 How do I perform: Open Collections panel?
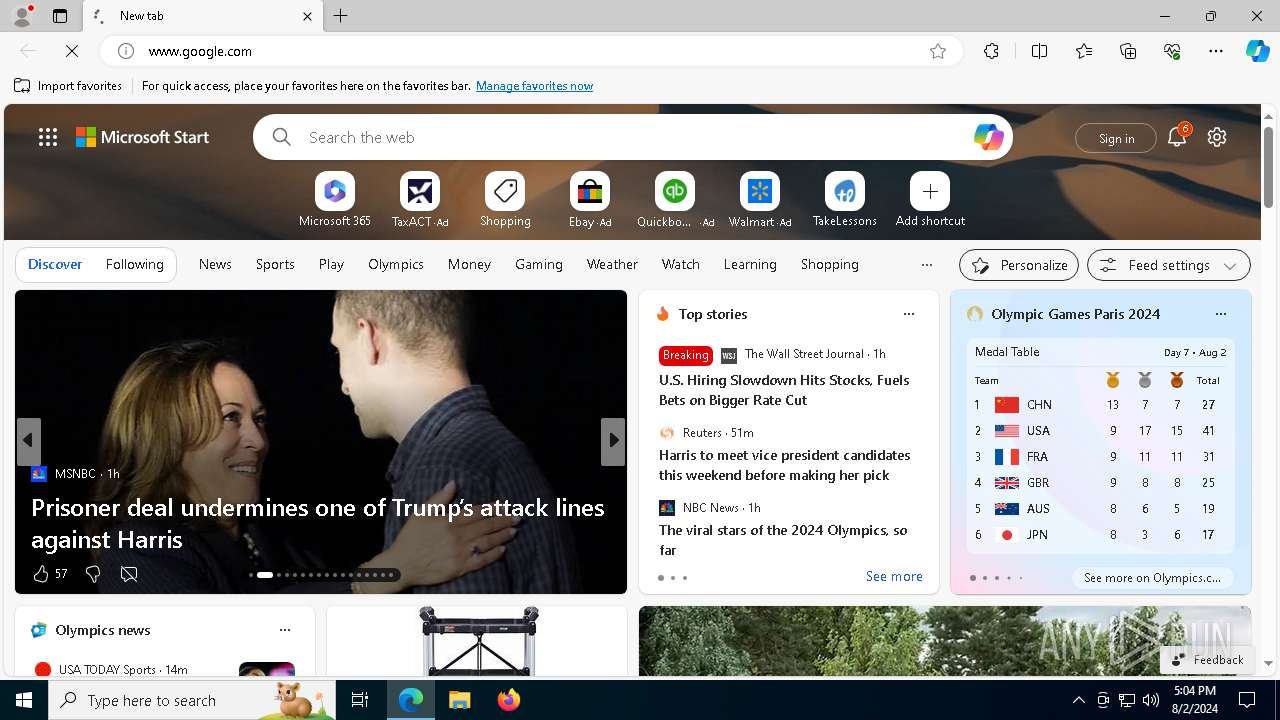[1129, 51]
